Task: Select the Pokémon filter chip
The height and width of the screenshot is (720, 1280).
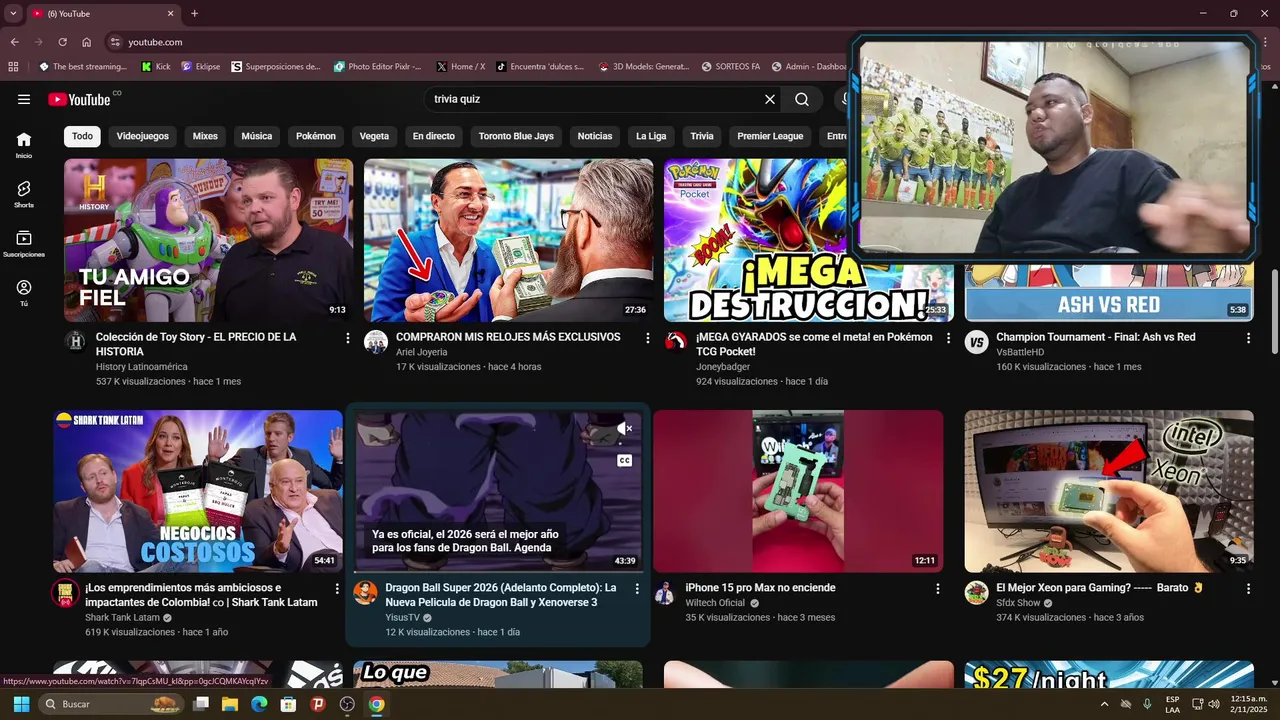Action: tap(316, 136)
